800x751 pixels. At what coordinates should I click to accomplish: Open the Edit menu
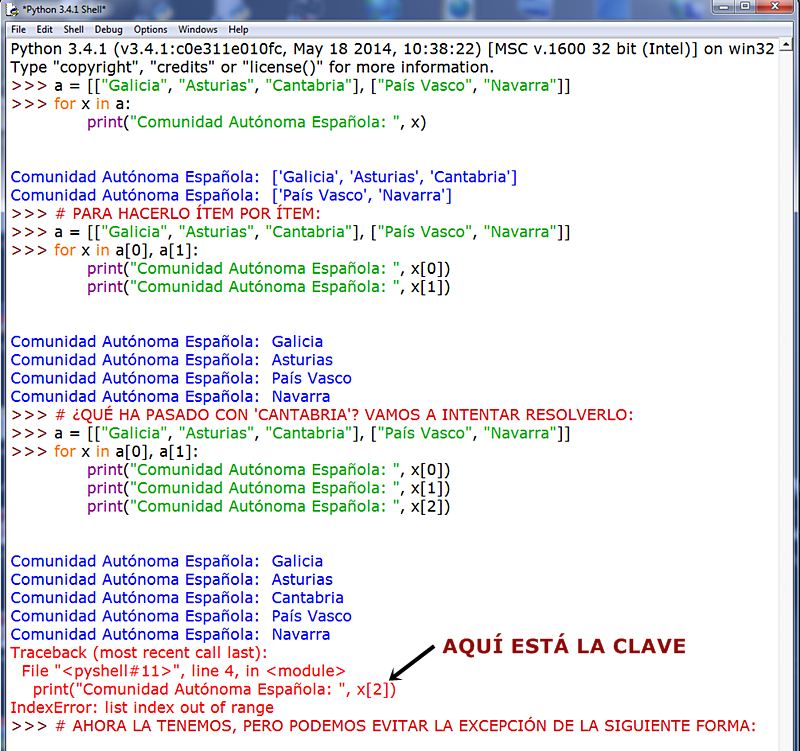point(43,29)
